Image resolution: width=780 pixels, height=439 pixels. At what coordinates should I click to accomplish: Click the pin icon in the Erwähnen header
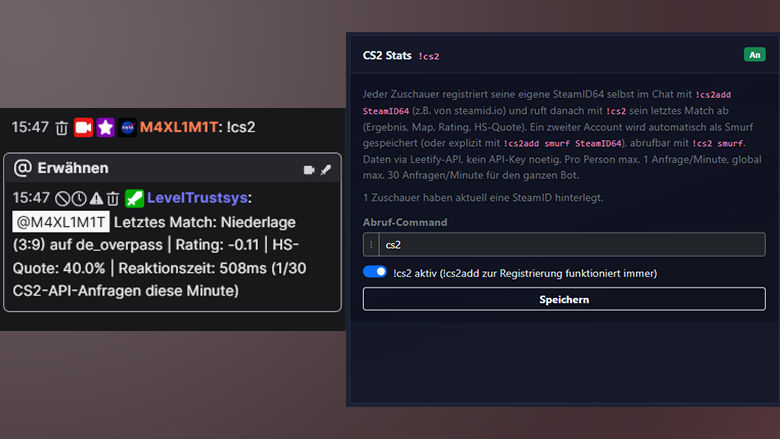(326, 170)
